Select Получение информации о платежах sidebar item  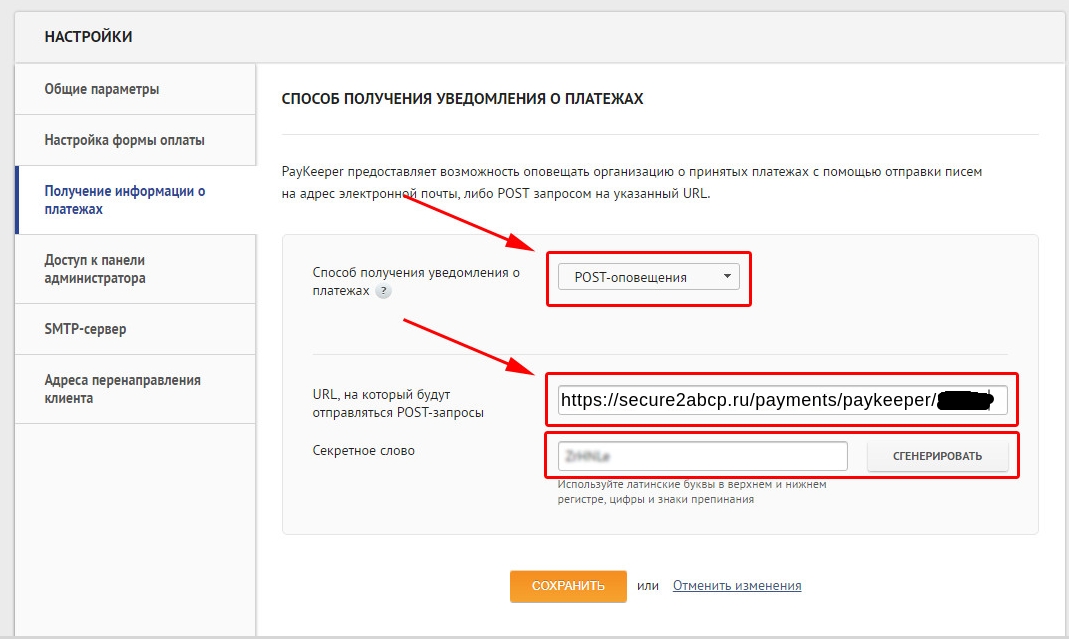(124, 200)
